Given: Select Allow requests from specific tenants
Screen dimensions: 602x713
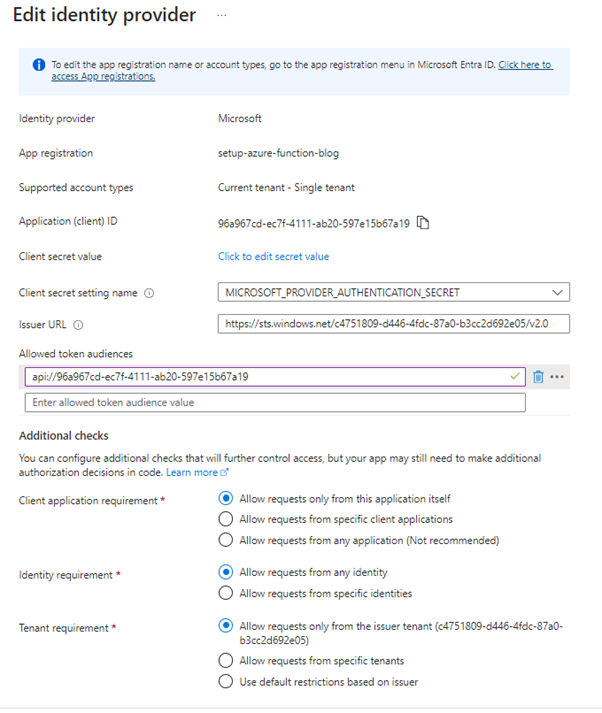Looking at the screenshot, I should (x=225, y=661).
